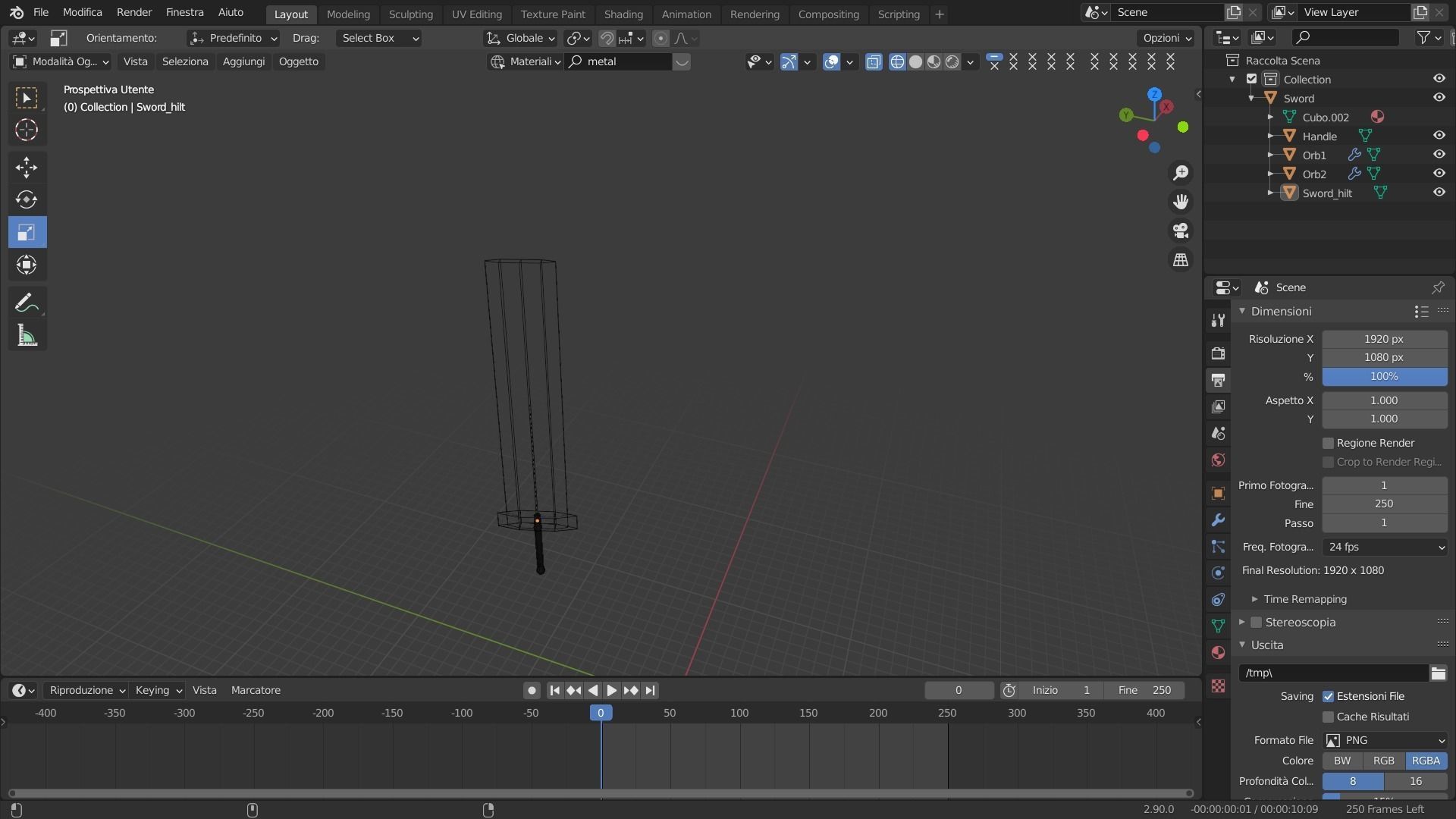Click the viewport zoom magnifier icon
The height and width of the screenshot is (819, 1456).
(x=1181, y=173)
